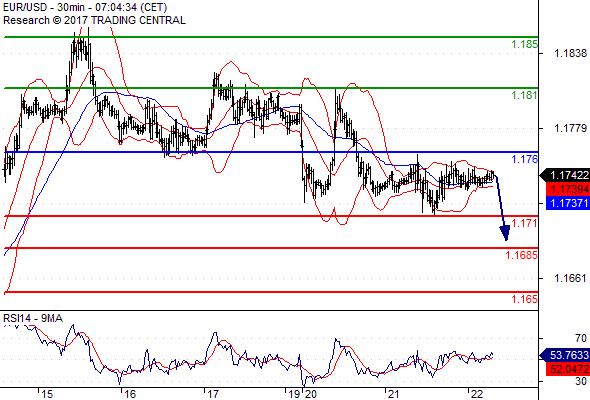Screen dimensions: 590x400
Task: Click the red 1.1685 support label
Action: pos(522,256)
